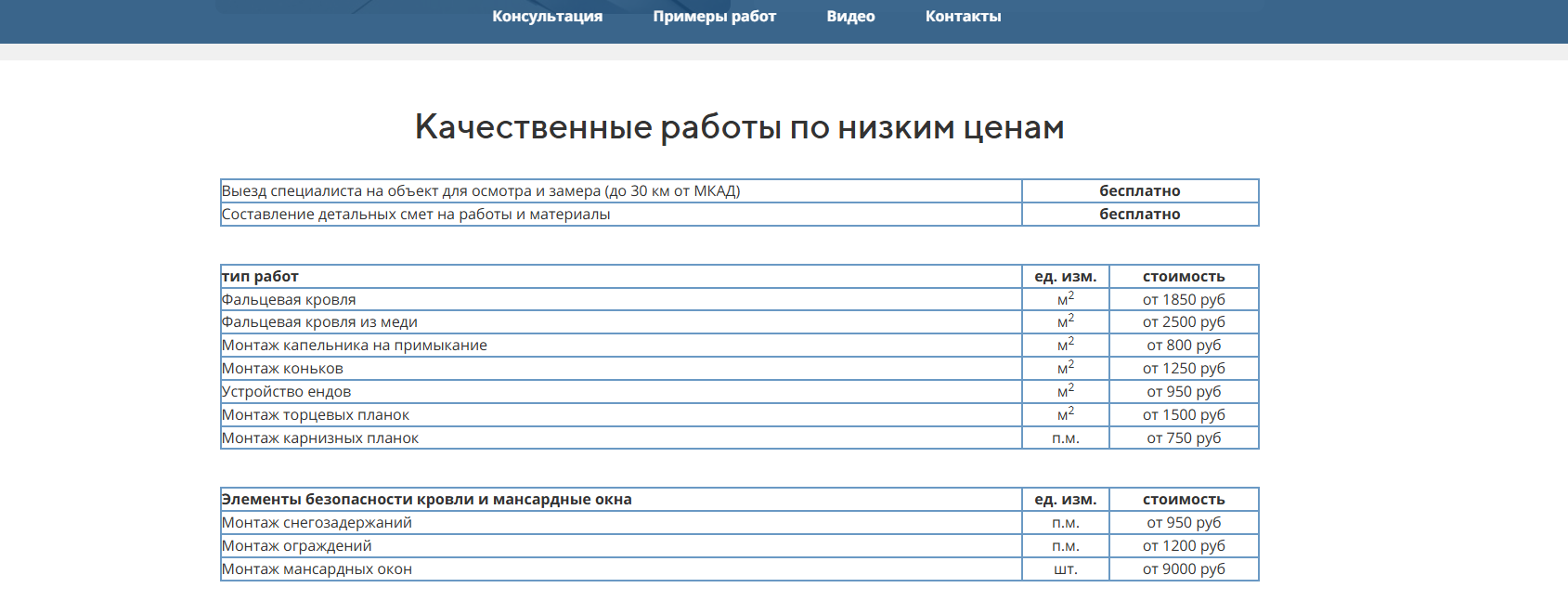Click unit 'п.м.' in Монтаж карнизных планок row
Viewport: 1568px width, 614px height.
point(1066,438)
